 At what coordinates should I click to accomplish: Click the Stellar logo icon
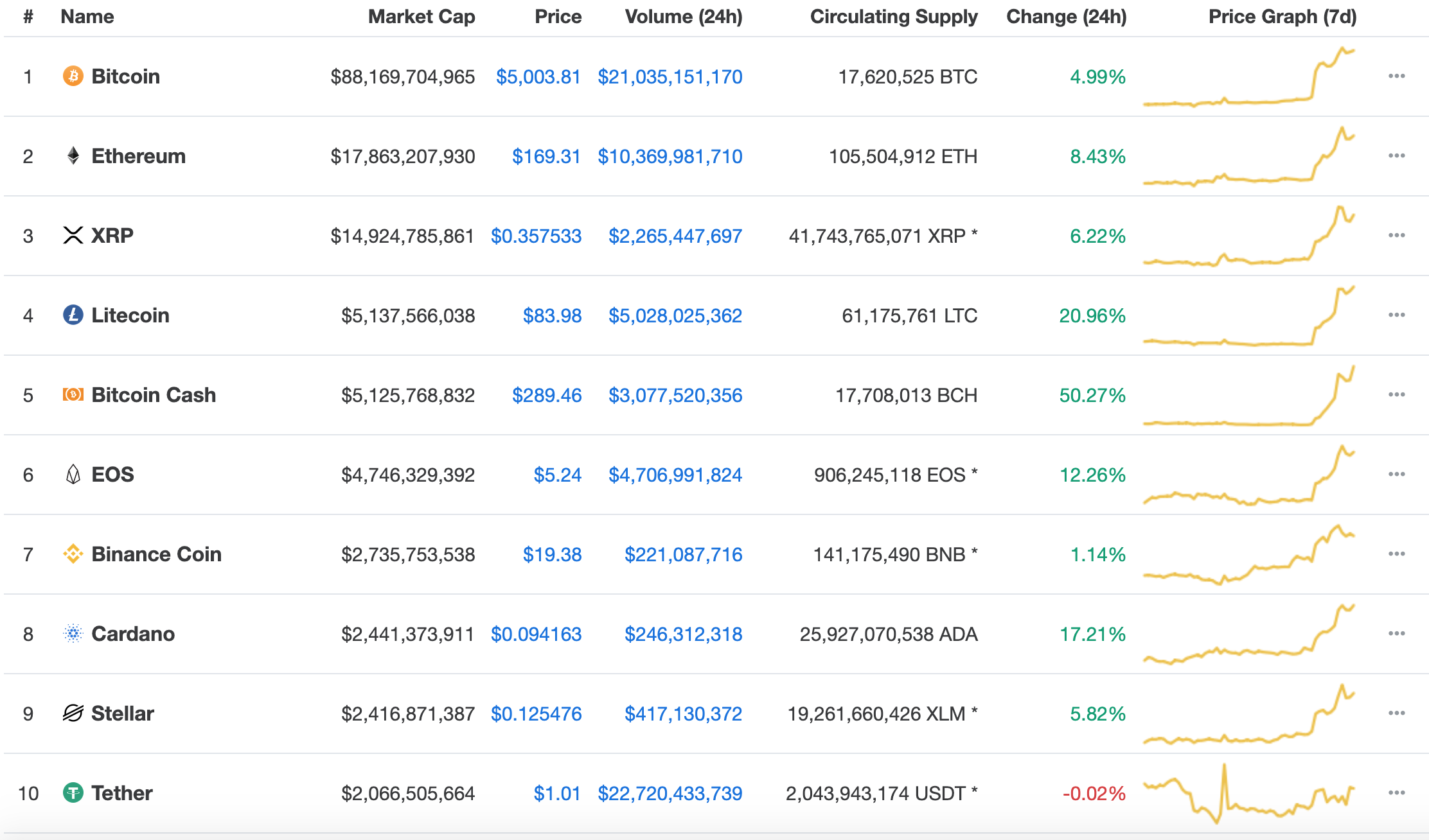73,713
